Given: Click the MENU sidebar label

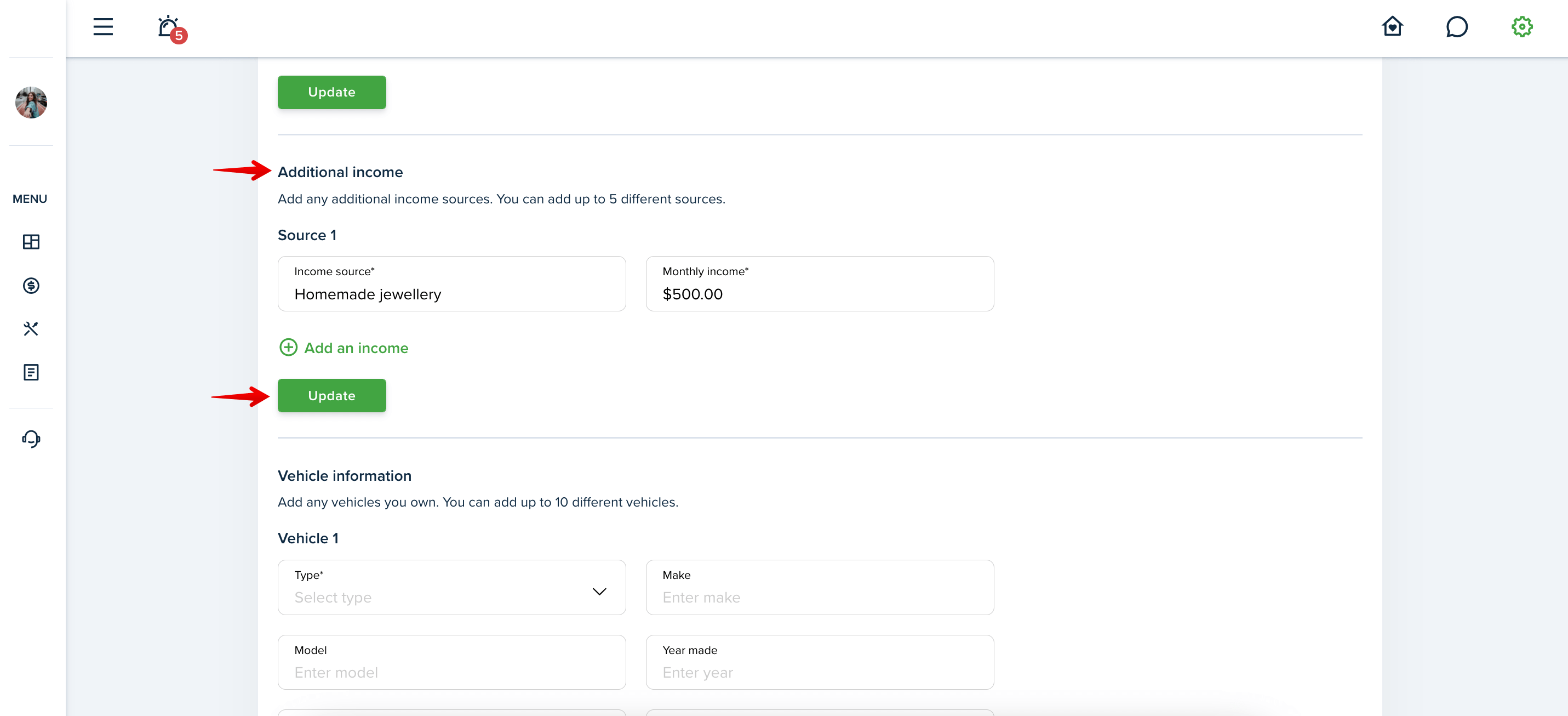Looking at the screenshot, I should (30, 199).
